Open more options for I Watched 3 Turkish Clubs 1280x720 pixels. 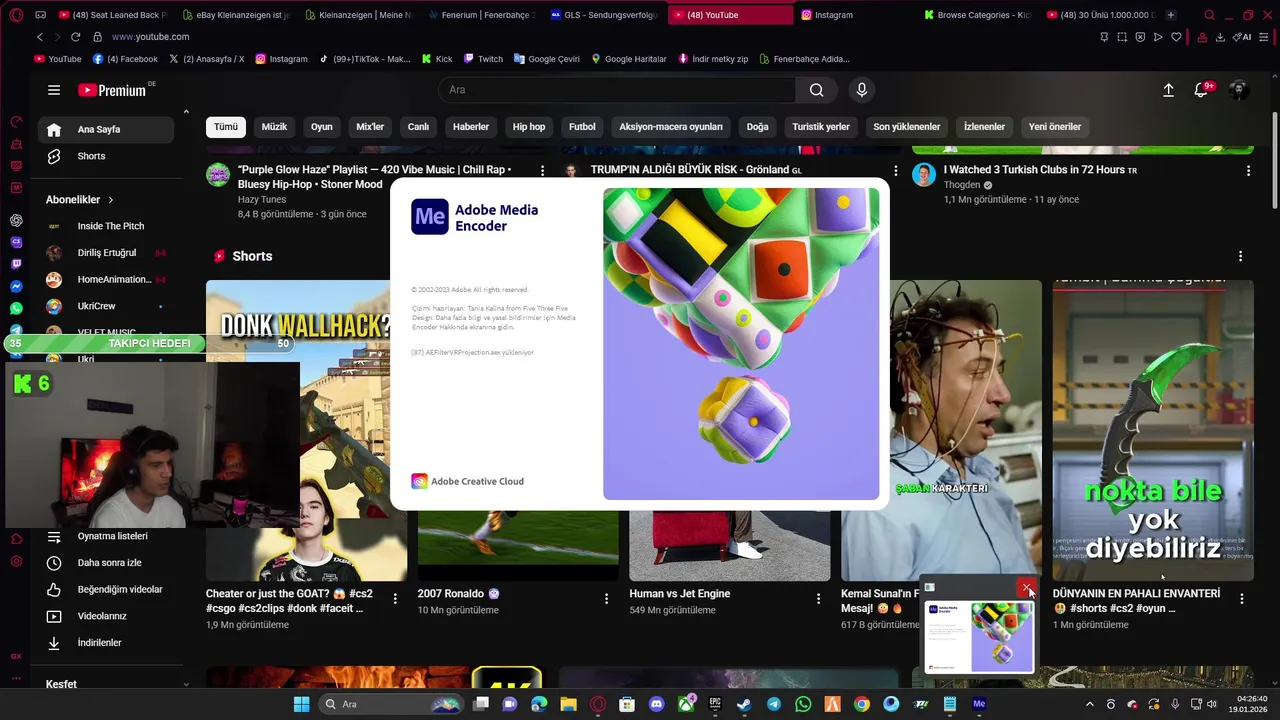point(1248,171)
